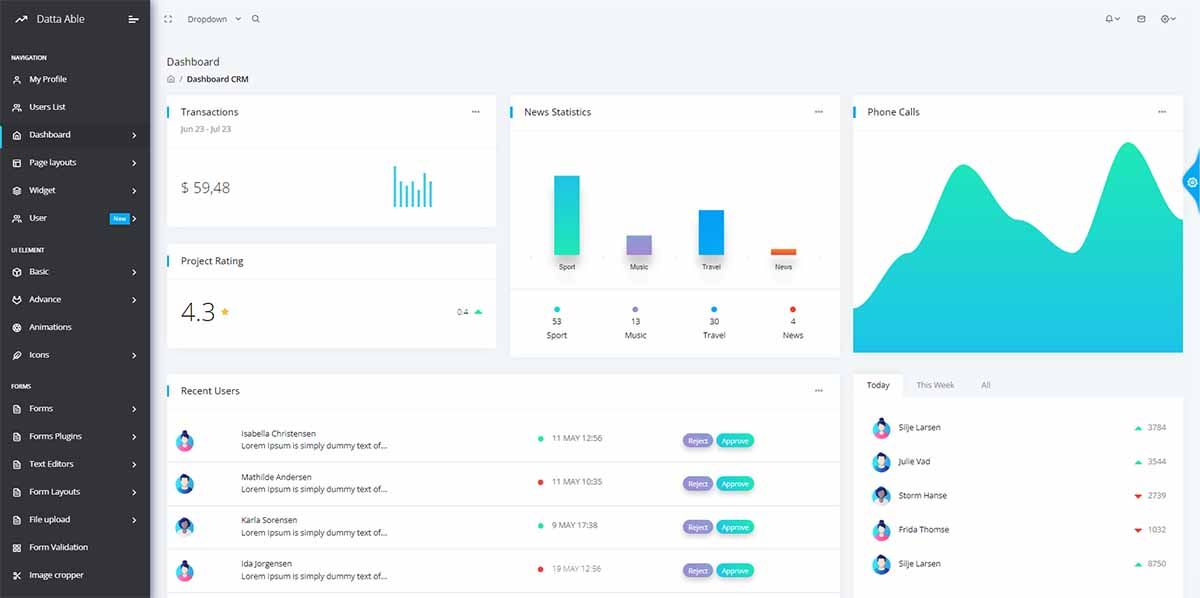This screenshot has width=1200, height=598.
Task: Click the 3784 value for Silje Larsen
Action: [1157, 428]
